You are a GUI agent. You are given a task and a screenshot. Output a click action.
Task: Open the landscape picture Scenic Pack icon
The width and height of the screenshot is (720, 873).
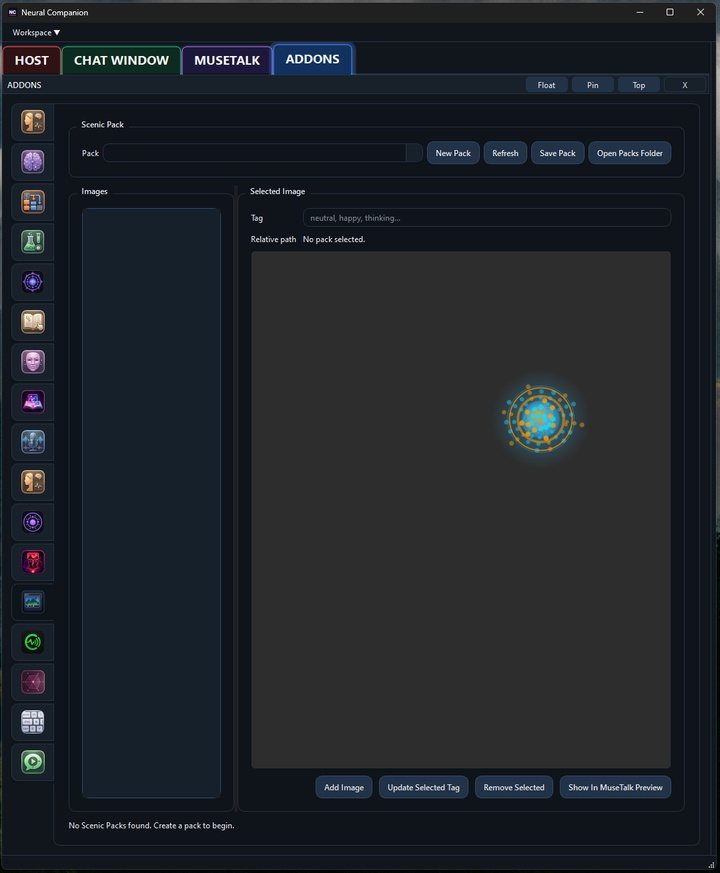(33, 602)
